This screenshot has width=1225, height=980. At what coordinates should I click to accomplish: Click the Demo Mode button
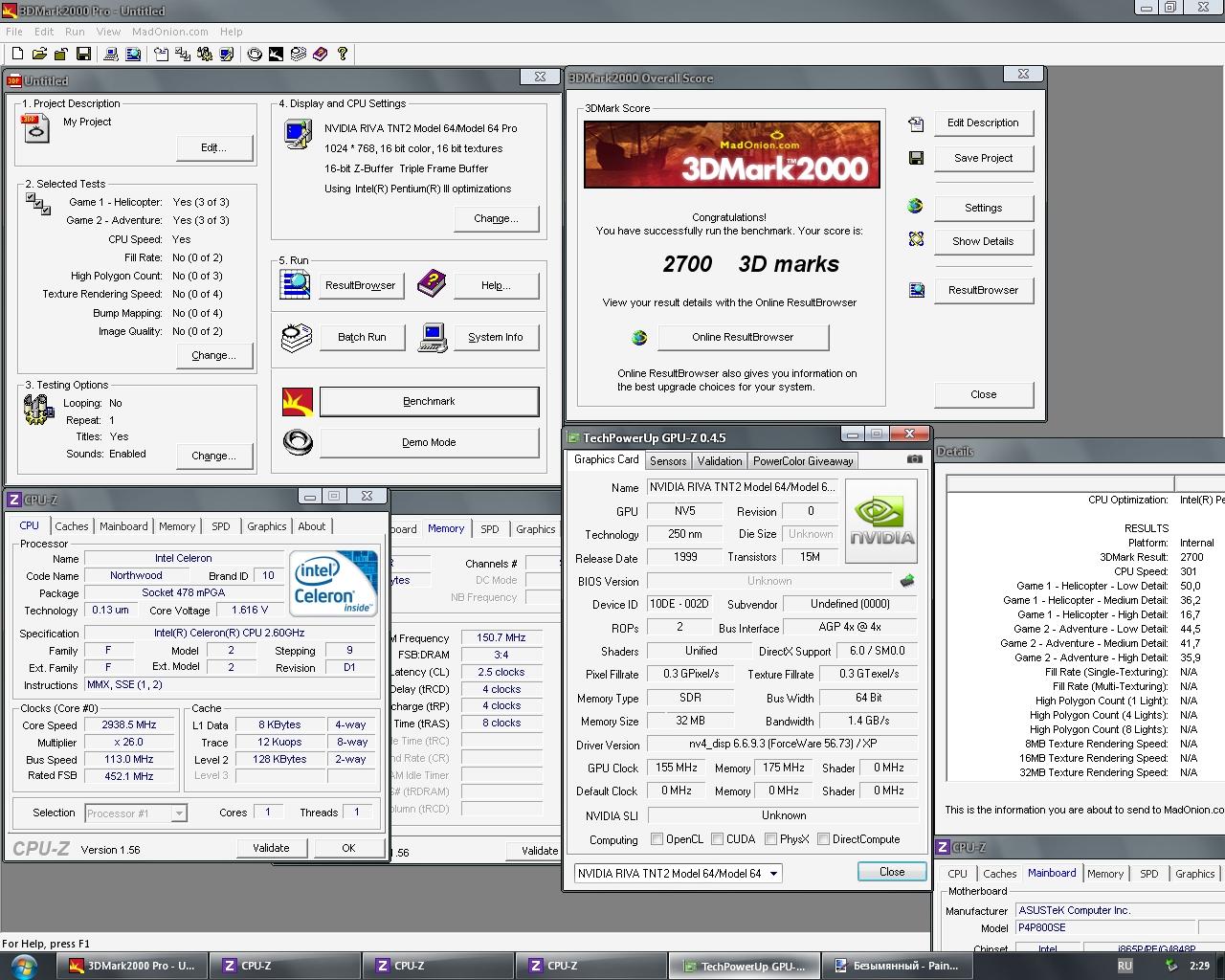coord(429,442)
